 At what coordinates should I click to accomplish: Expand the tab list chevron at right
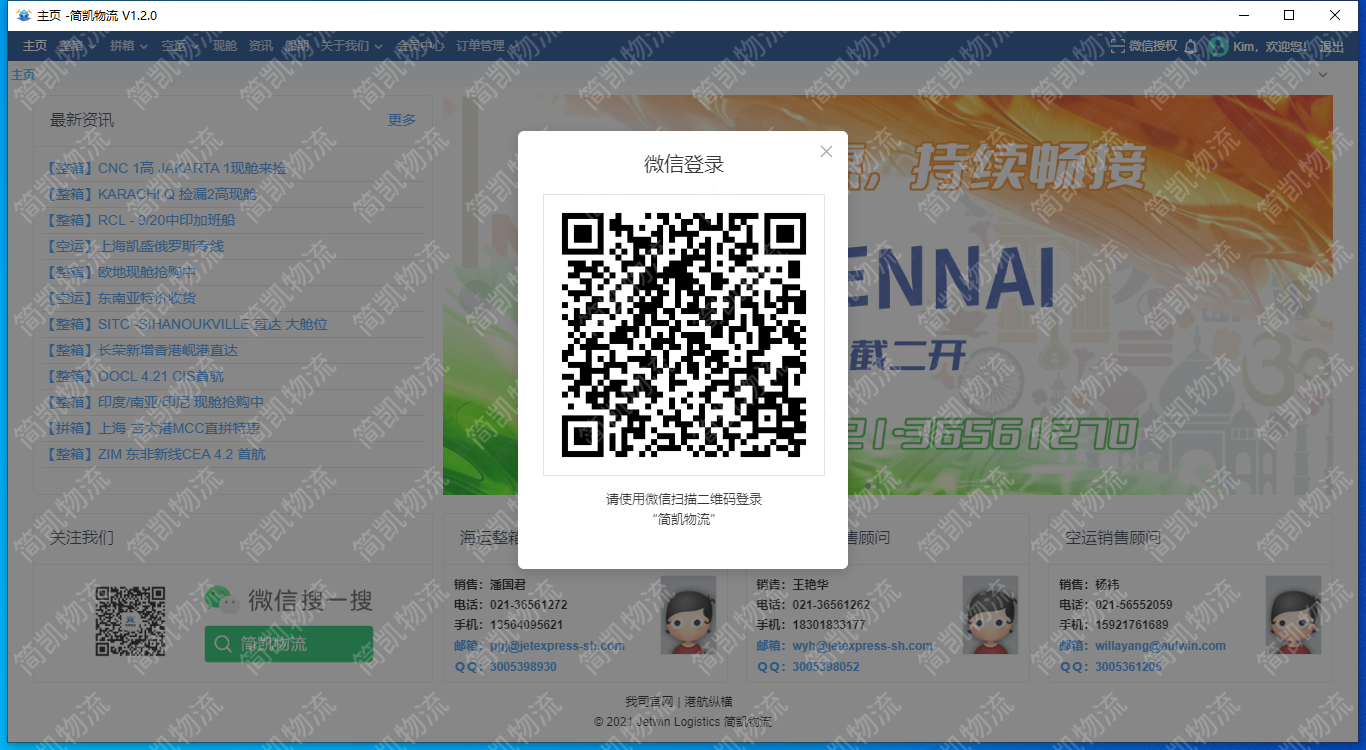[x=1323, y=75]
